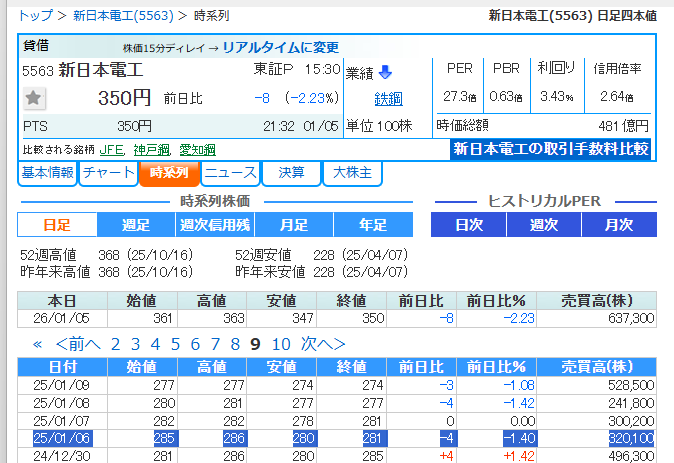Switch to 年足 yearly view
This screenshot has width=674, height=463.
point(373,225)
